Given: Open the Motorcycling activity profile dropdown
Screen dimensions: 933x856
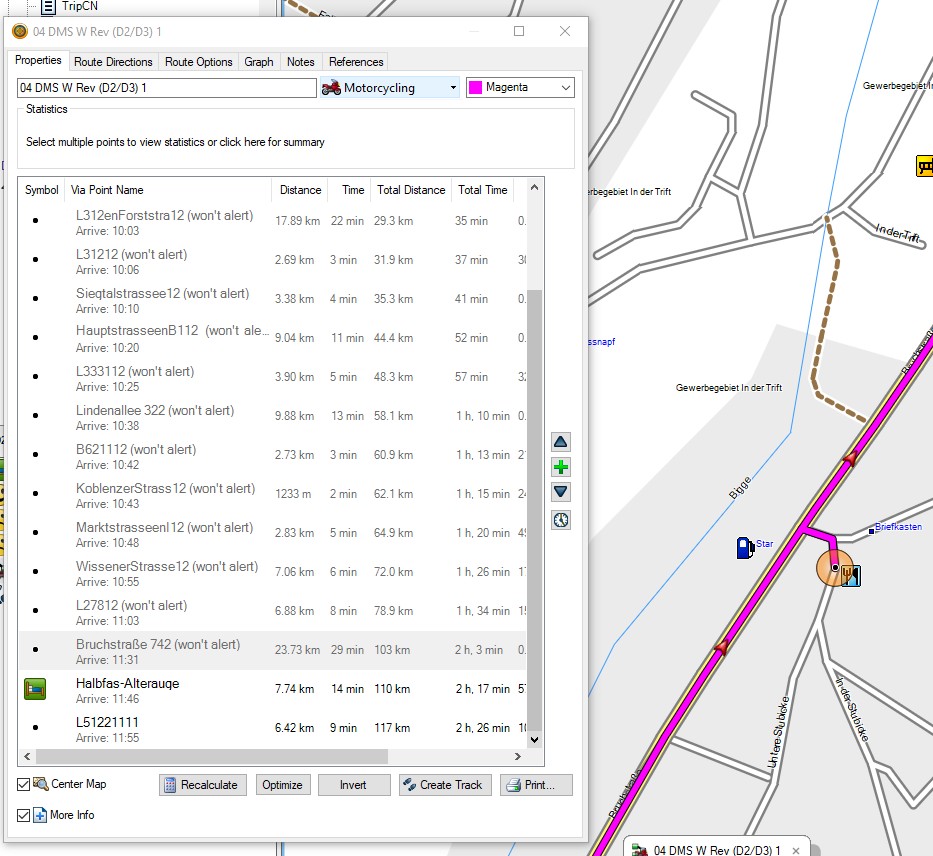Looking at the screenshot, I should coord(389,88).
